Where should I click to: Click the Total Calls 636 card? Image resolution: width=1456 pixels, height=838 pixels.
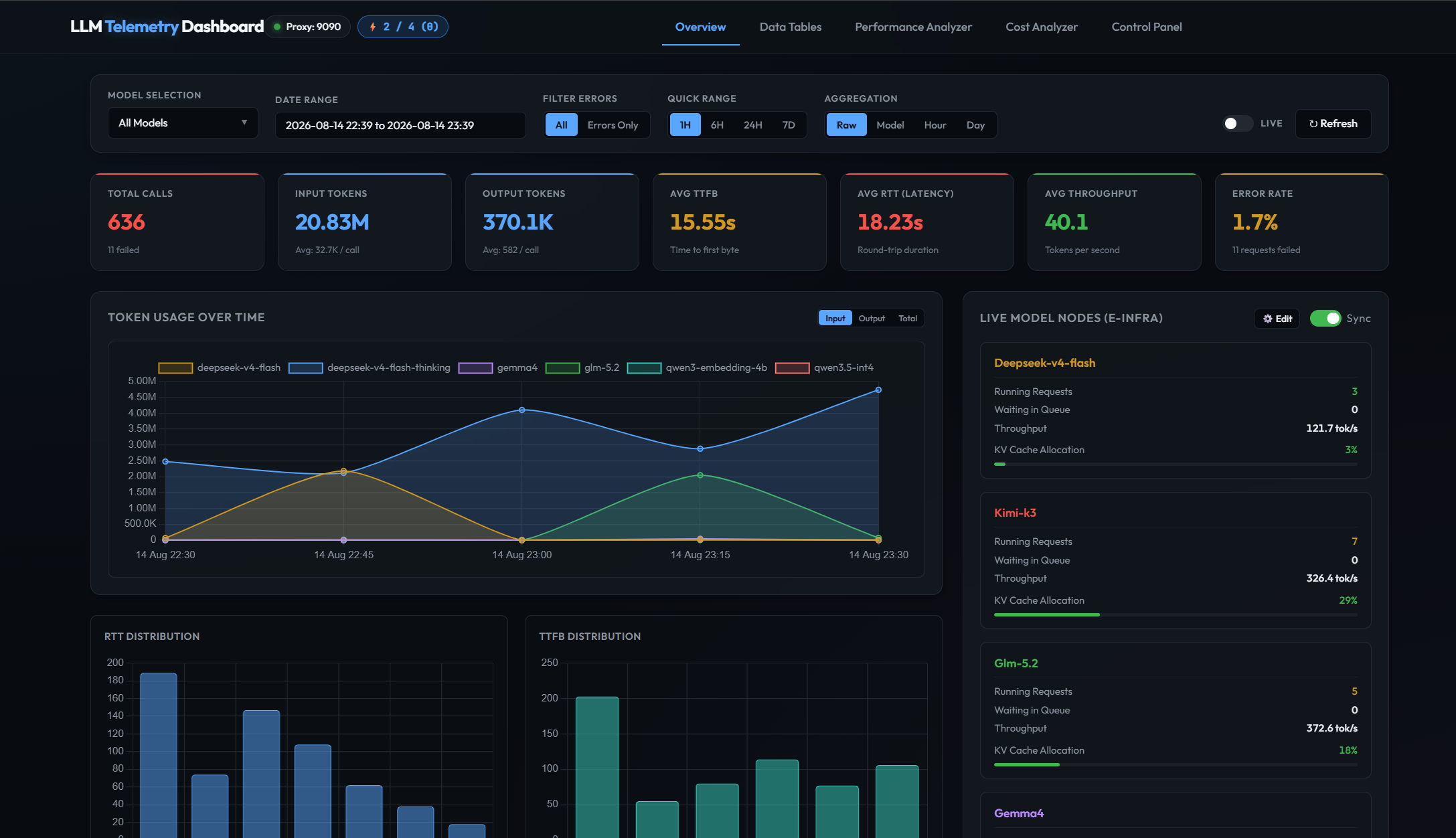177,222
